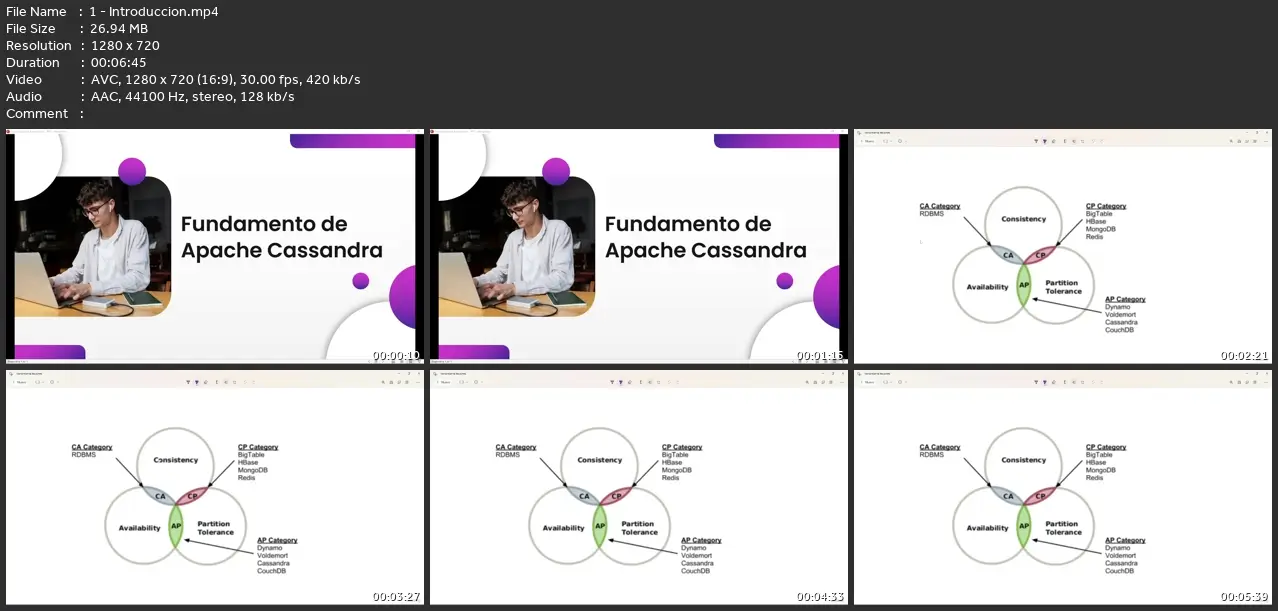Image resolution: width=1278 pixels, height=611 pixels.
Task: Click 'CA Category' heading in the 00:03:27 frame
Action: click(x=92, y=447)
